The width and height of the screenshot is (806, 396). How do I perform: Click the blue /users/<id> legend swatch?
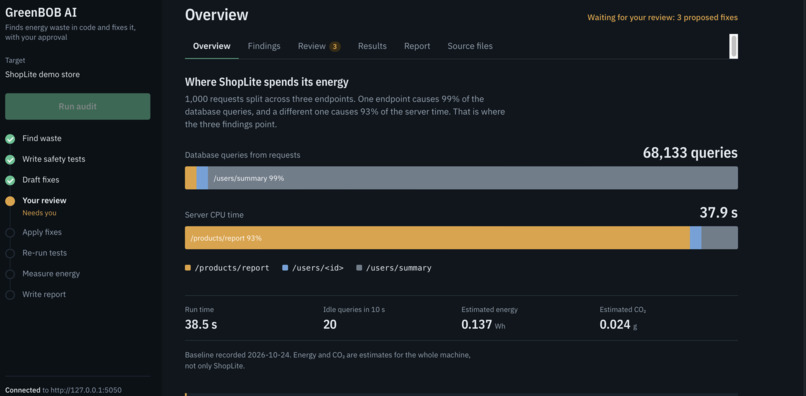point(285,268)
